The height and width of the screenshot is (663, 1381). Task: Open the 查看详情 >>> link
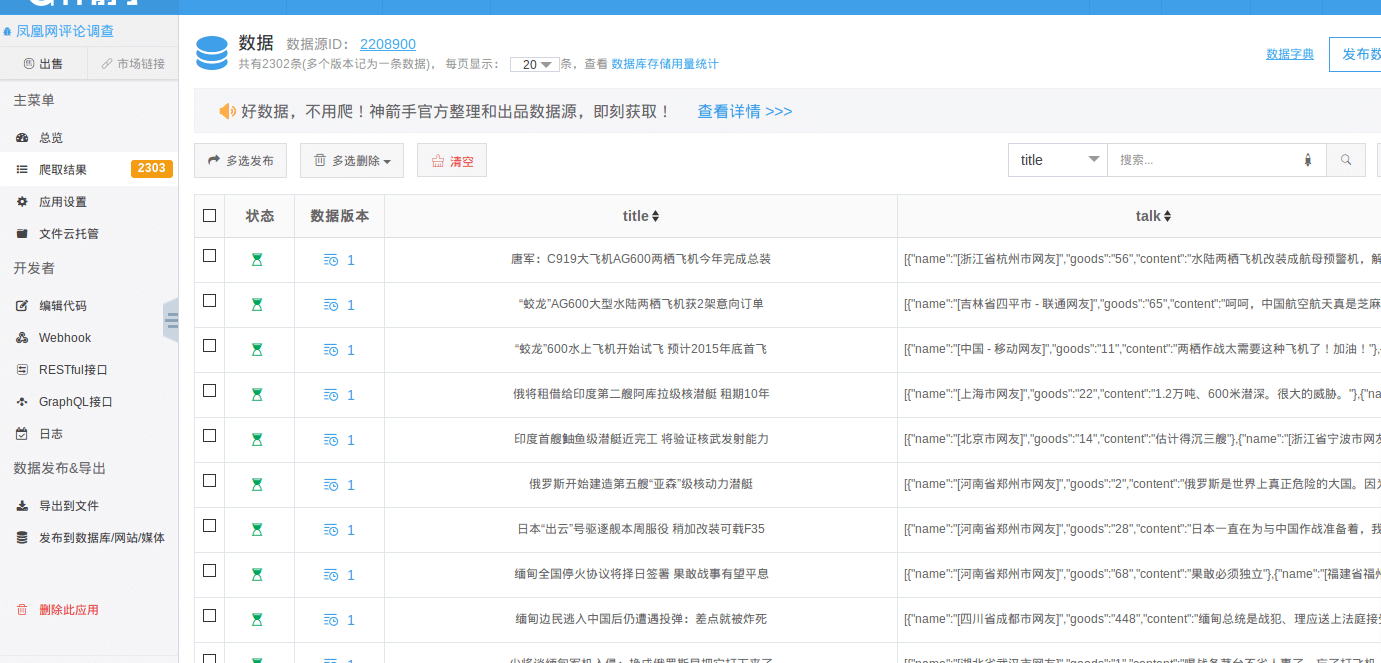(x=744, y=111)
